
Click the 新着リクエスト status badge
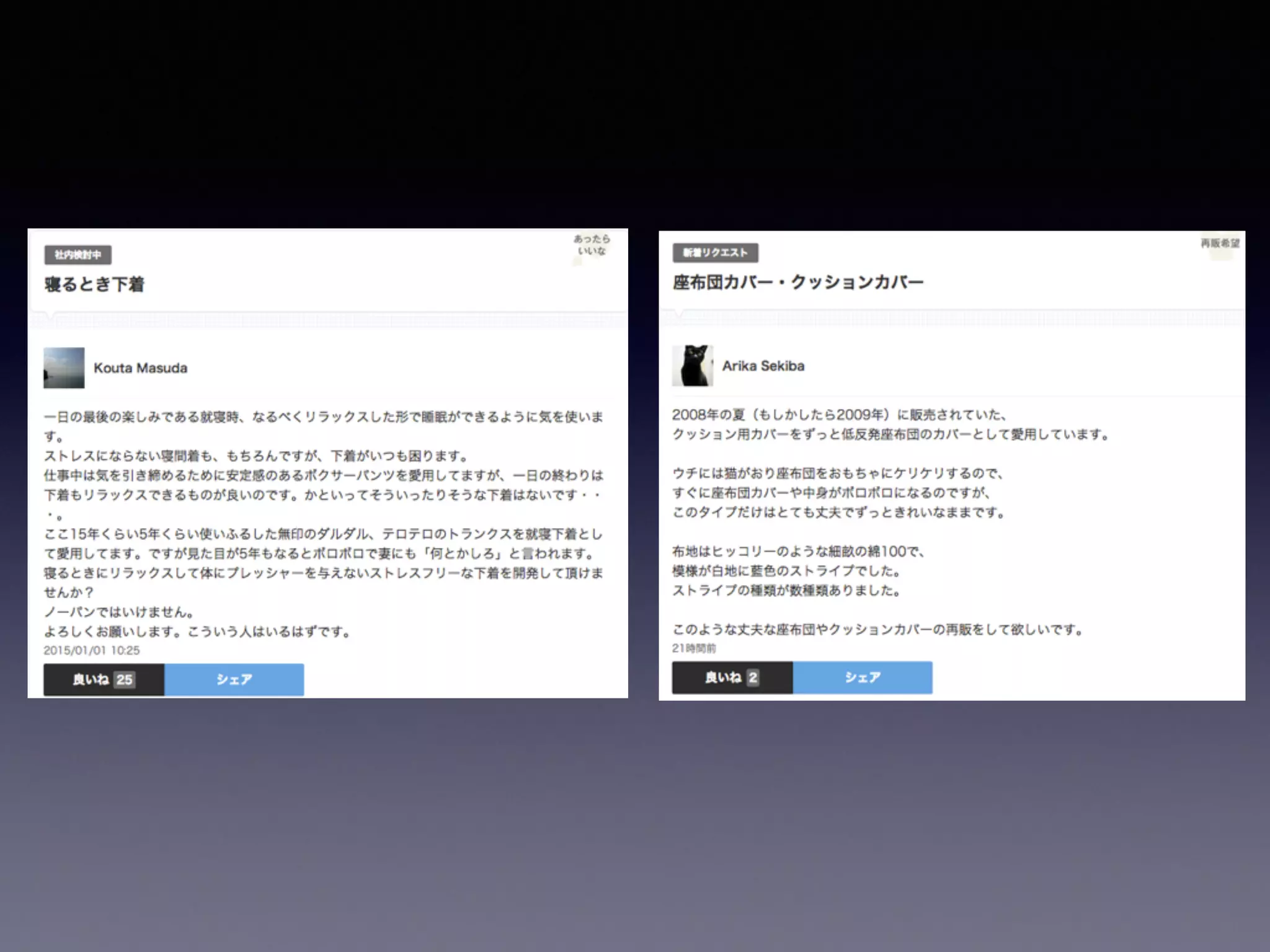pyautogui.click(x=715, y=252)
